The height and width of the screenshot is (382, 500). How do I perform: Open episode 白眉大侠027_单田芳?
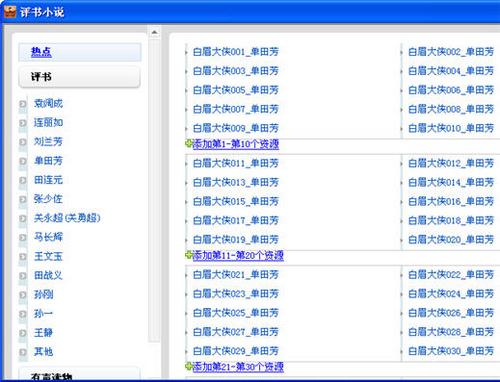[236, 332]
